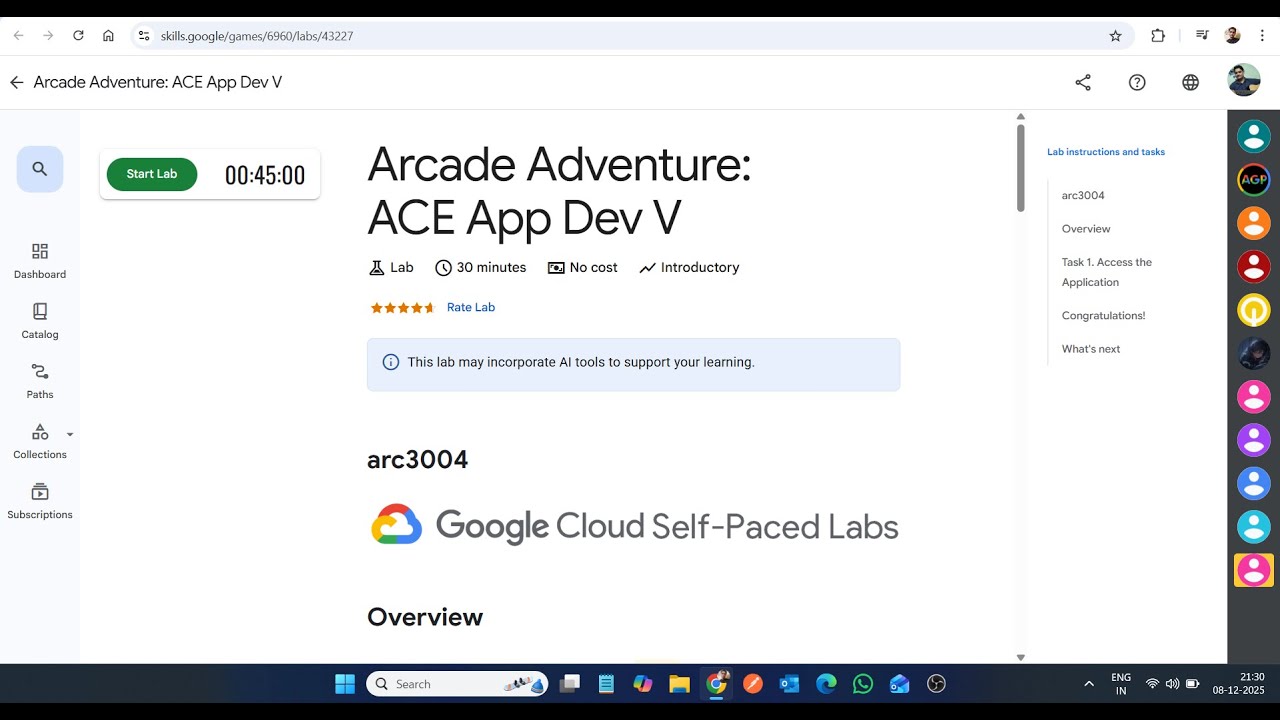Reload the page
This screenshot has height=720, width=1280.
click(x=78, y=35)
